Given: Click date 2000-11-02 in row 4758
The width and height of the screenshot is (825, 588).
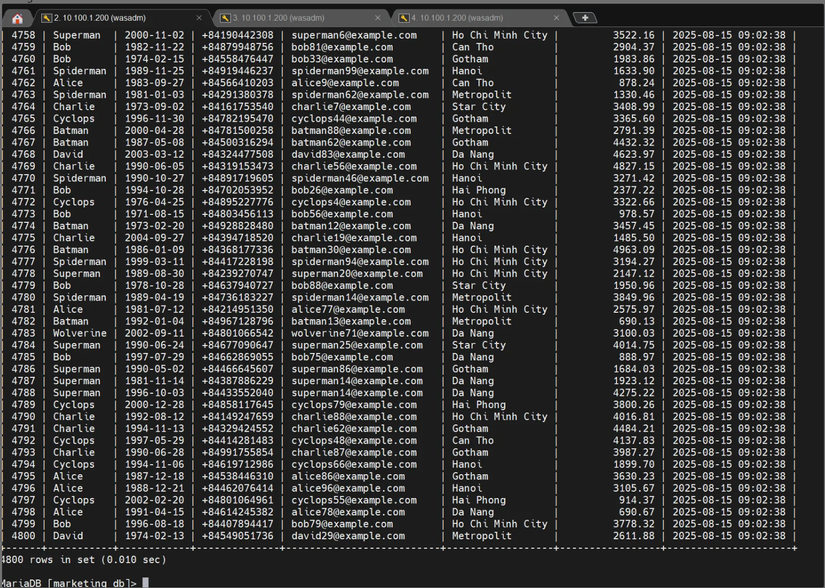Looking at the screenshot, I should tap(155, 35).
